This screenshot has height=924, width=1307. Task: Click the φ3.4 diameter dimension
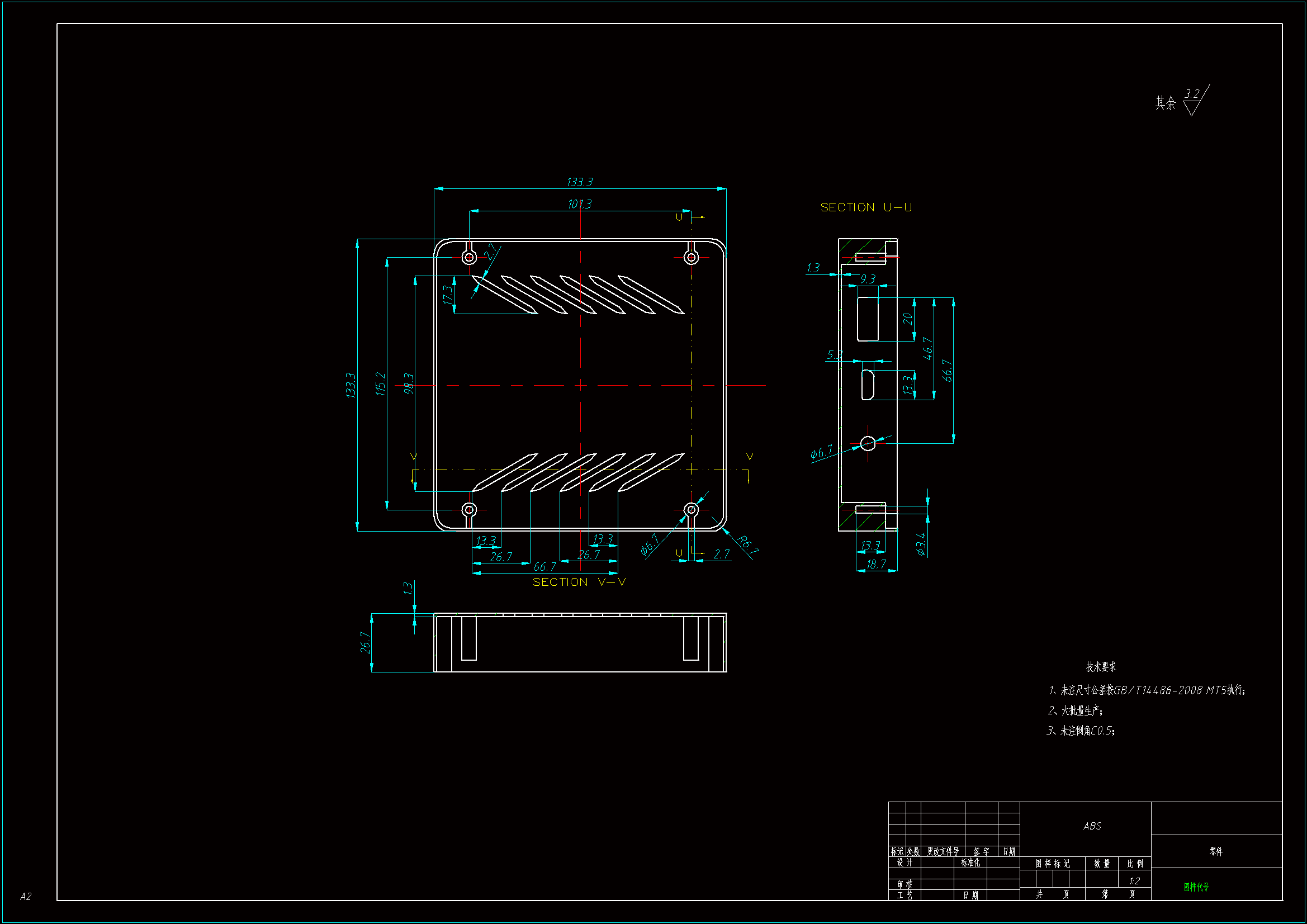click(921, 544)
